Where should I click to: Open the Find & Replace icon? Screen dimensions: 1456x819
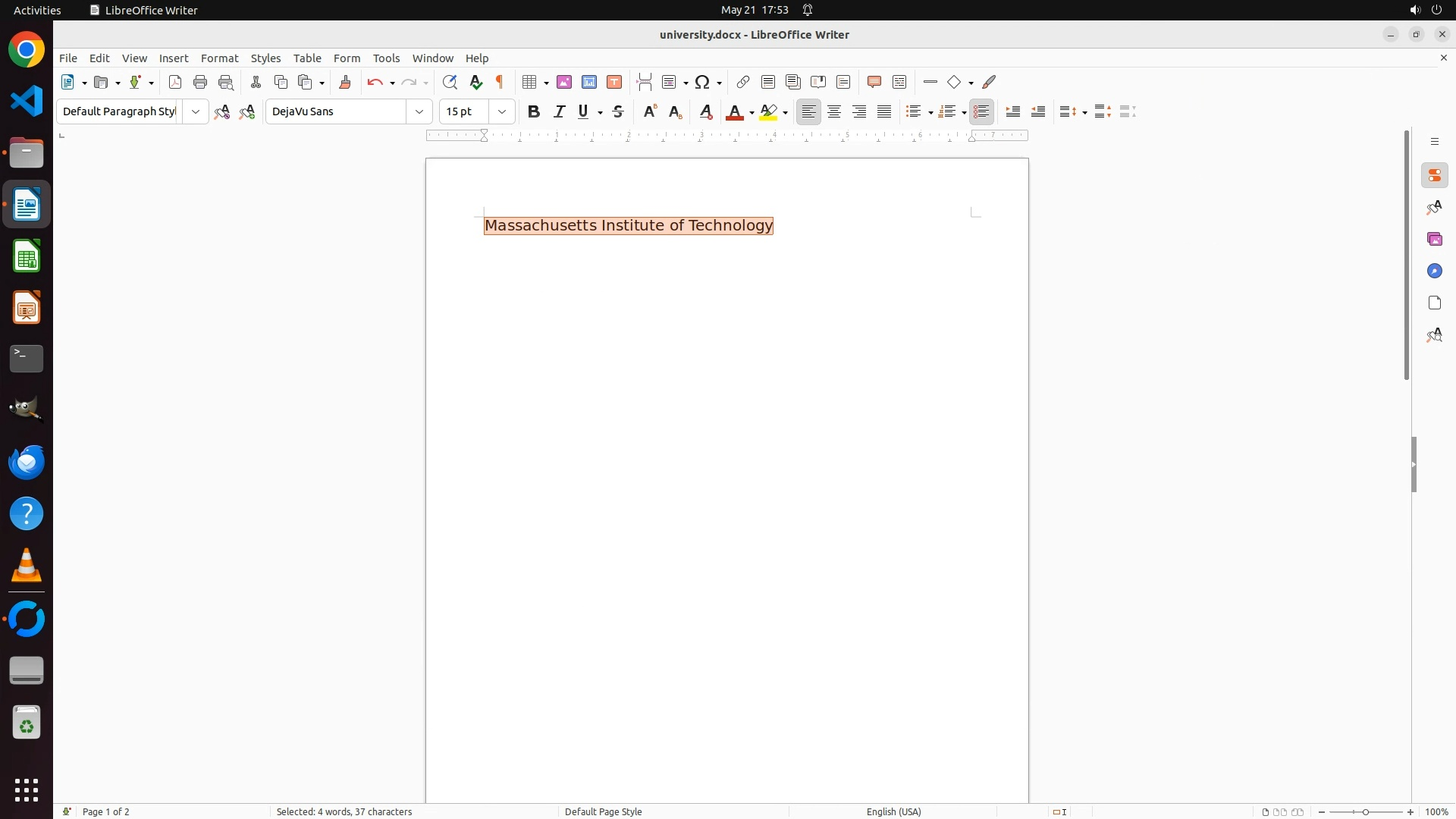coord(450,82)
